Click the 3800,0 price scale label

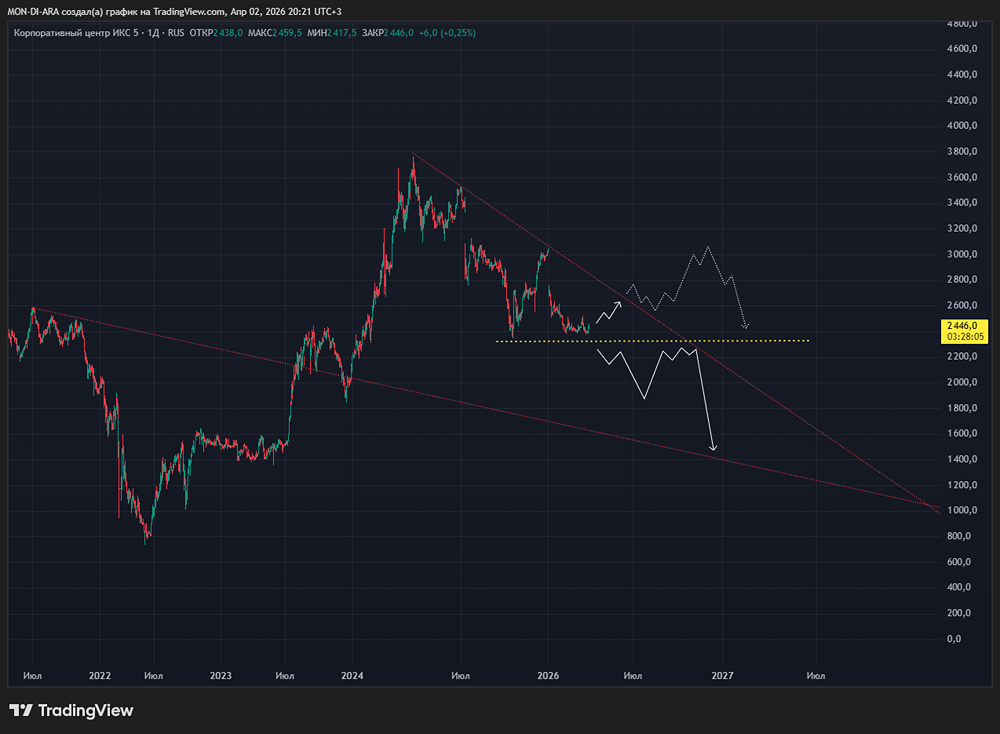(x=962, y=151)
